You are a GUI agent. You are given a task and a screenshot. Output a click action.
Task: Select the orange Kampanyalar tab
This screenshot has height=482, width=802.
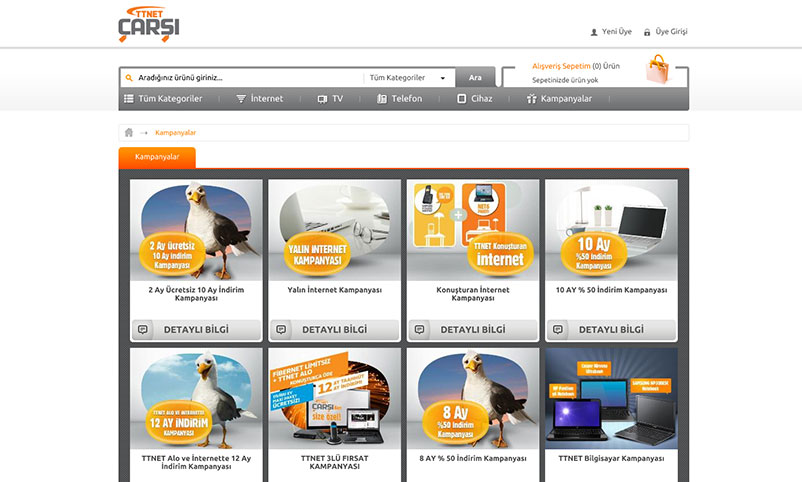point(157,158)
